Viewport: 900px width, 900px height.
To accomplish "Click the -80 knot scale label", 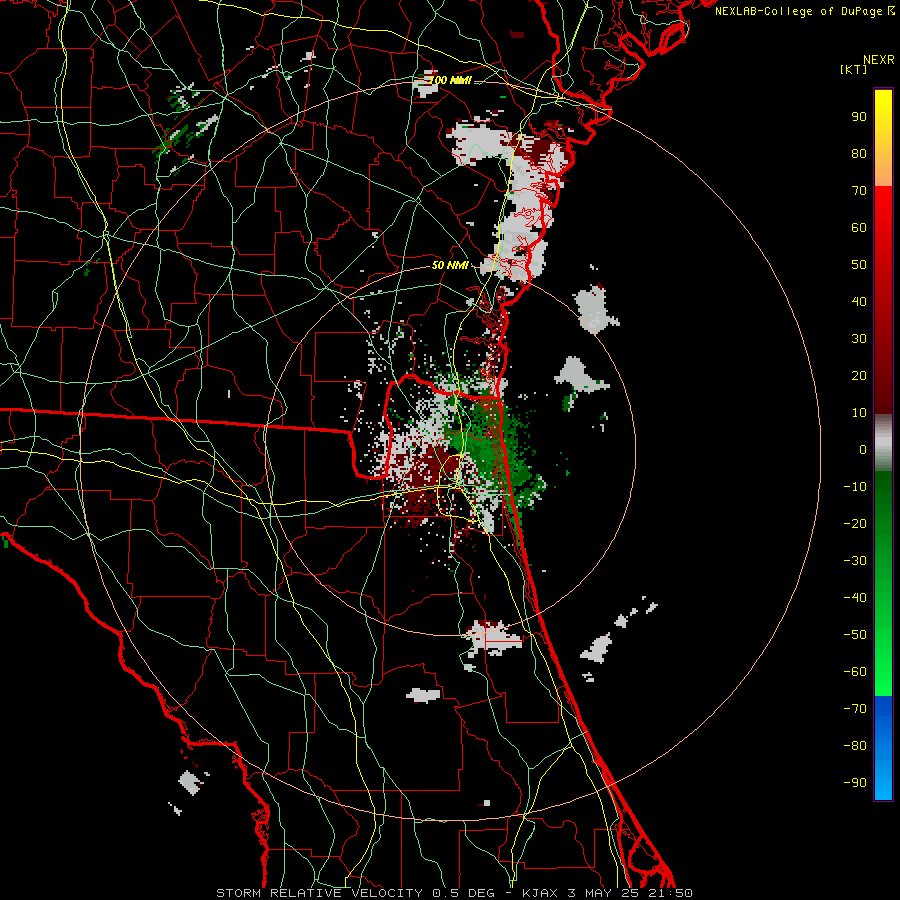I will [x=855, y=746].
